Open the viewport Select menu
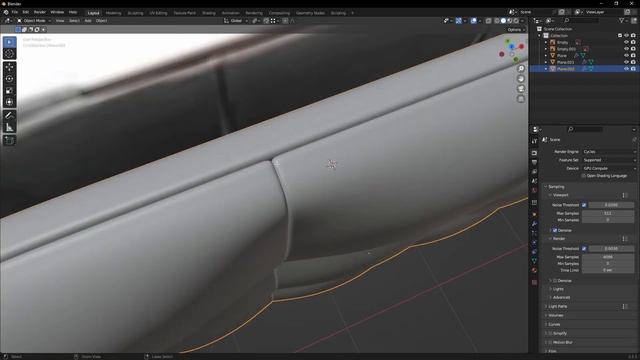 (x=74, y=20)
